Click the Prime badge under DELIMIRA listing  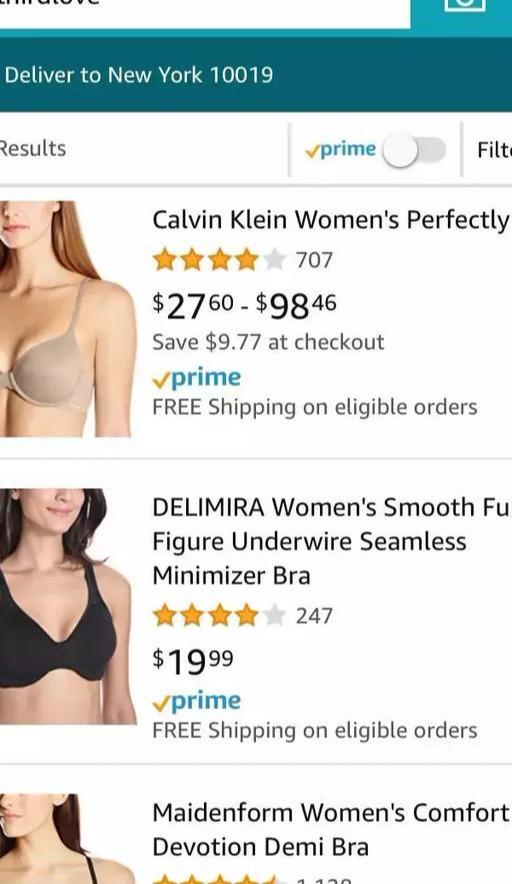click(x=196, y=701)
